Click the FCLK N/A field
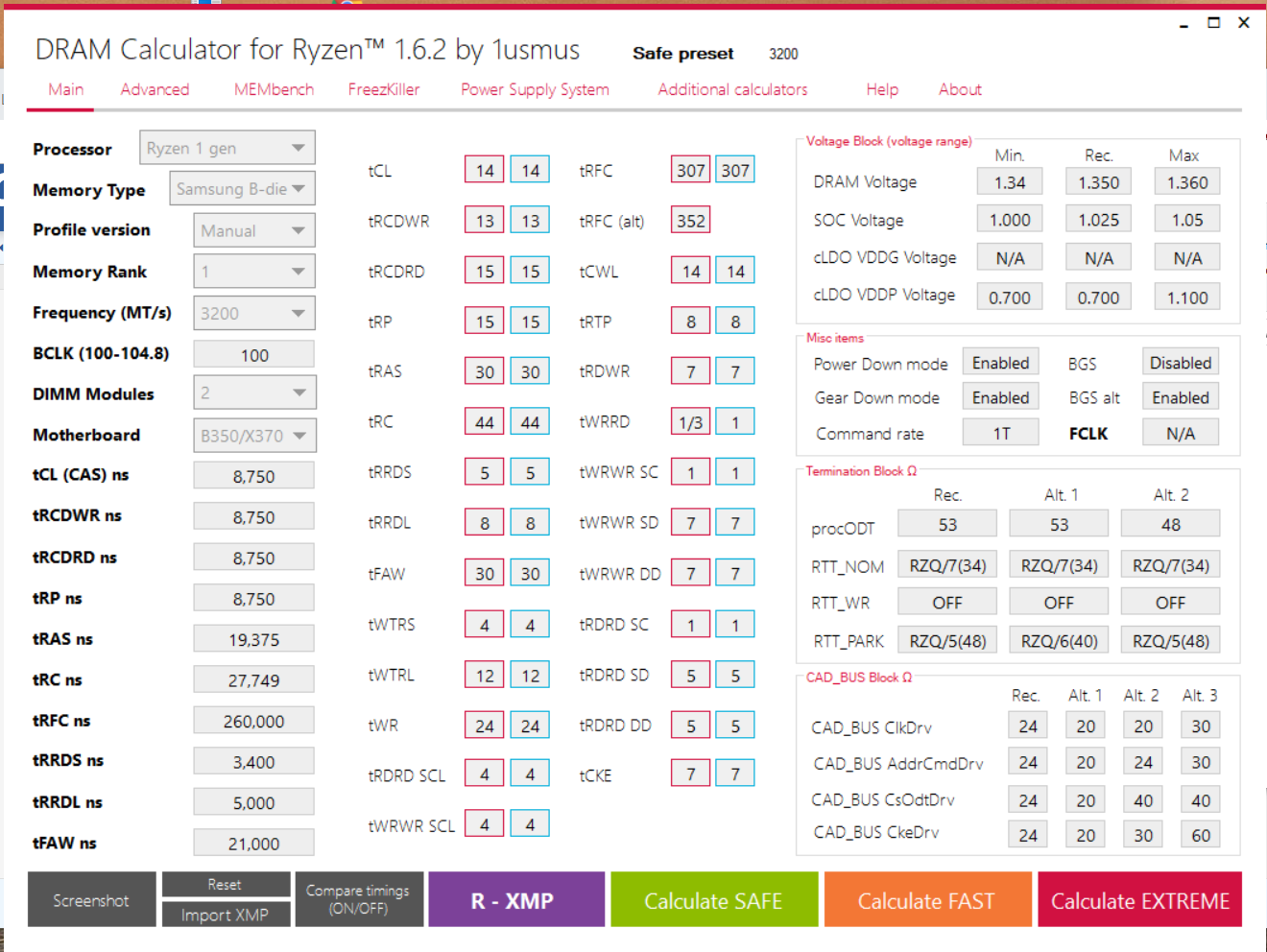 [x=1181, y=433]
